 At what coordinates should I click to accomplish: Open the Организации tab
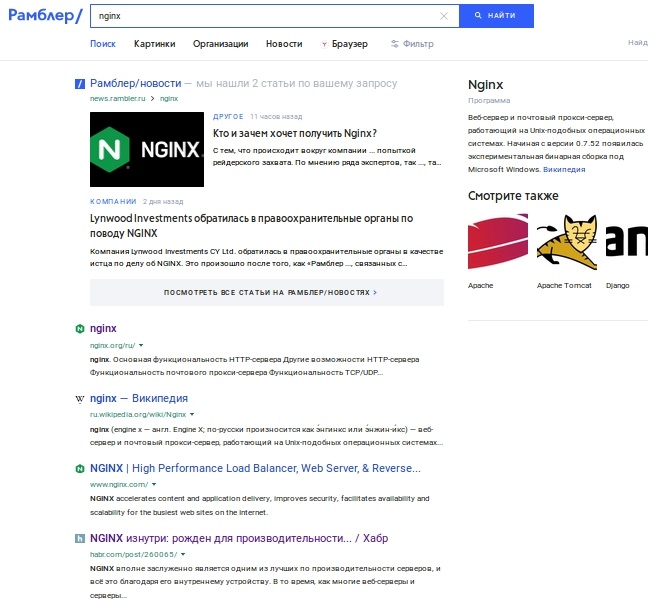[x=221, y=44]
